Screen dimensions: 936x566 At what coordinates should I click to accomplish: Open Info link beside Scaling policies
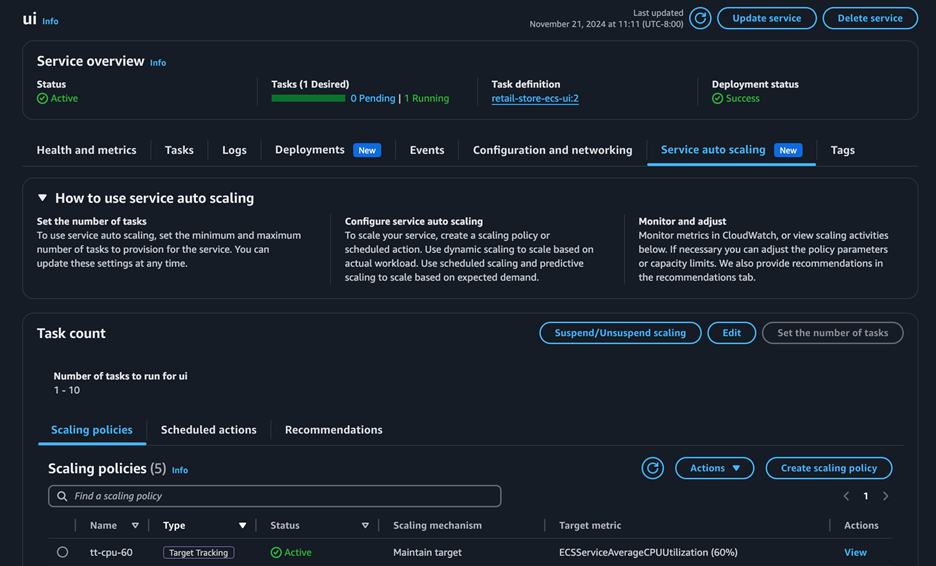click(180, 470)
